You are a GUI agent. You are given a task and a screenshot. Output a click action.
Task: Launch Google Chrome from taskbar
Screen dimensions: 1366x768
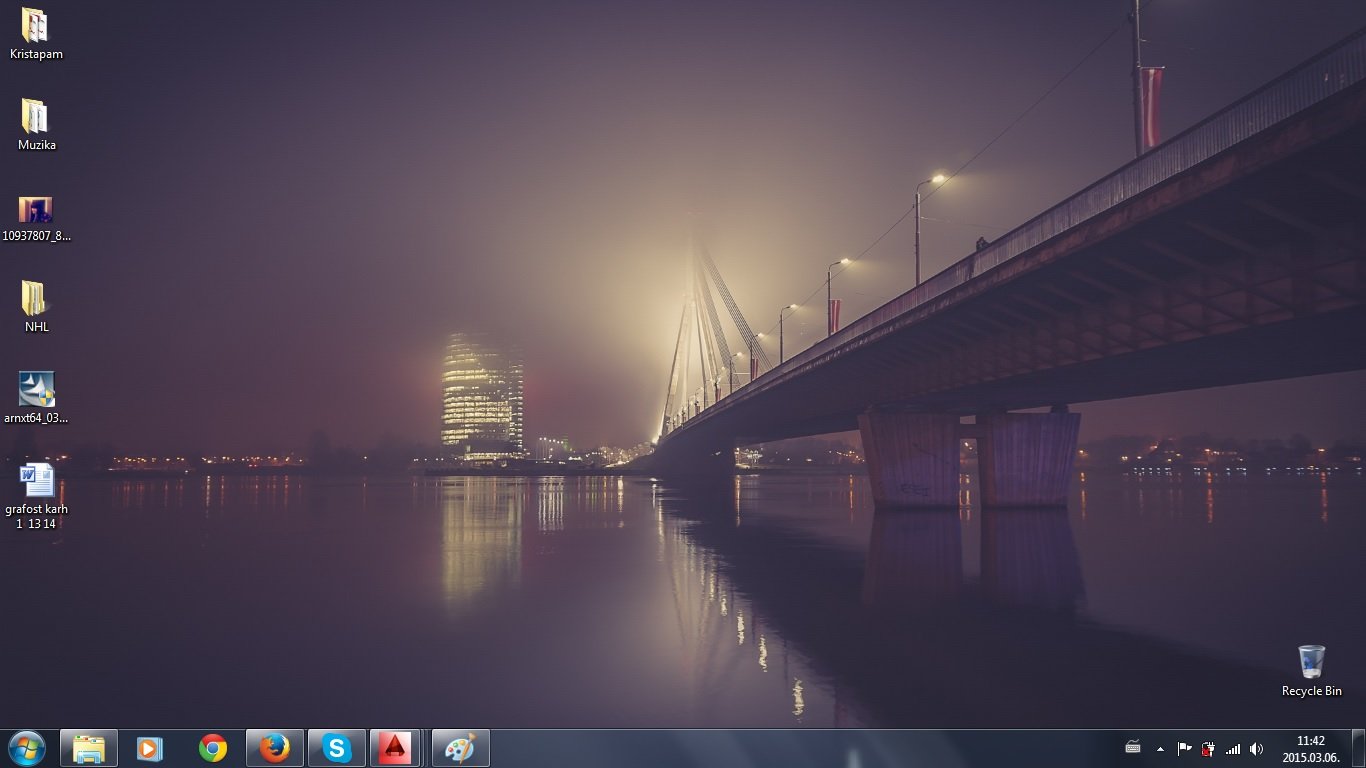[212, 748]
